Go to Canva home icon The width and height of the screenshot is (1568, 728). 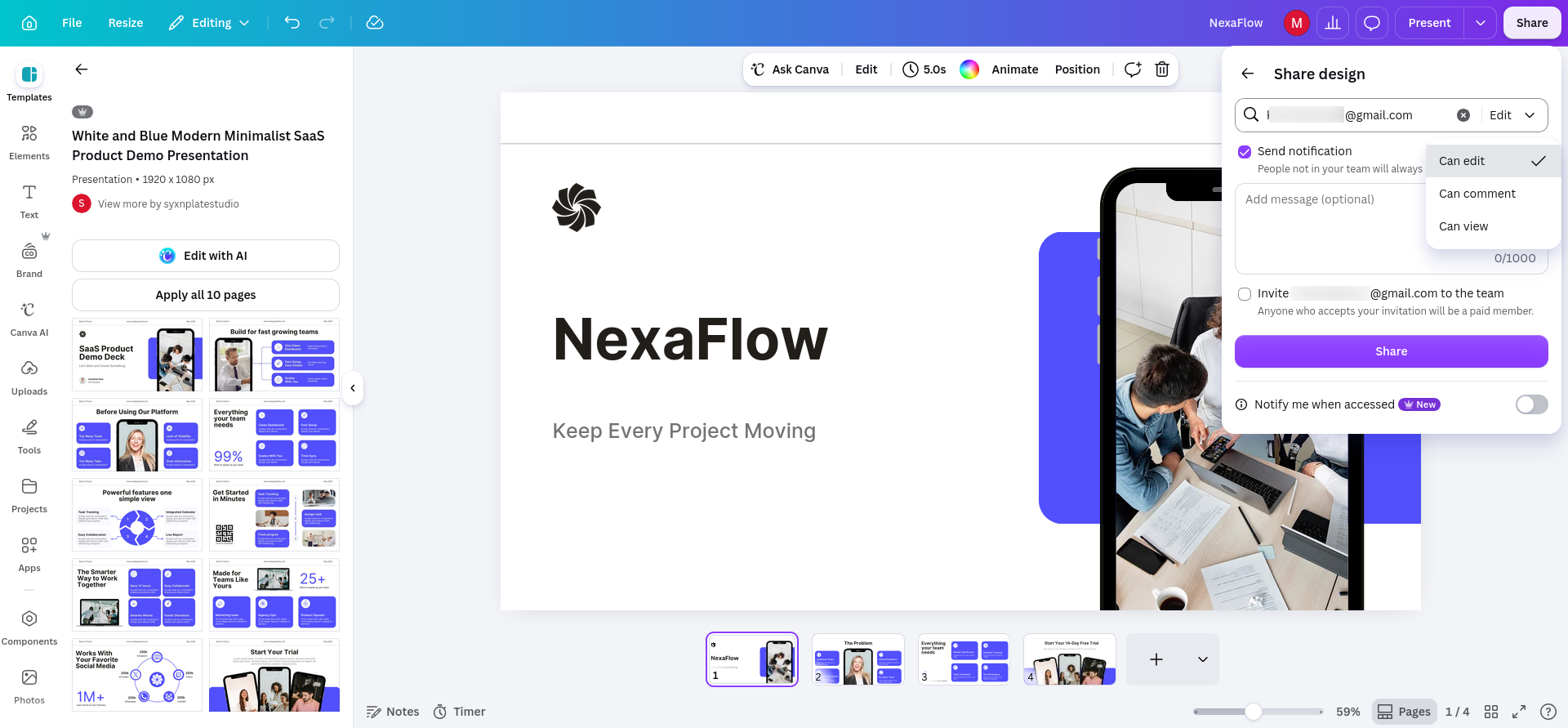(x=29, y=23)
